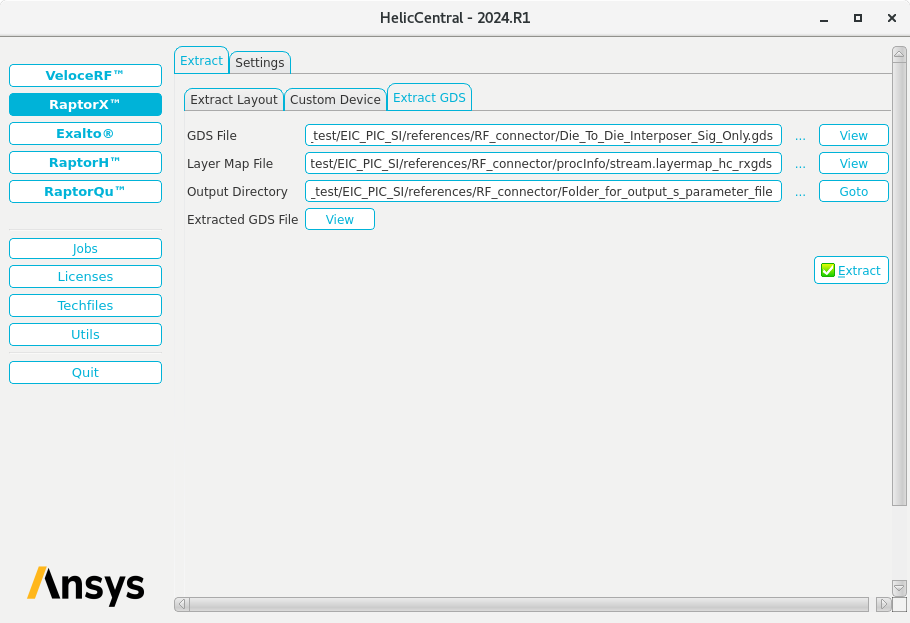
Task: View the Layer Map File
Action: click(x=854, y=163)
